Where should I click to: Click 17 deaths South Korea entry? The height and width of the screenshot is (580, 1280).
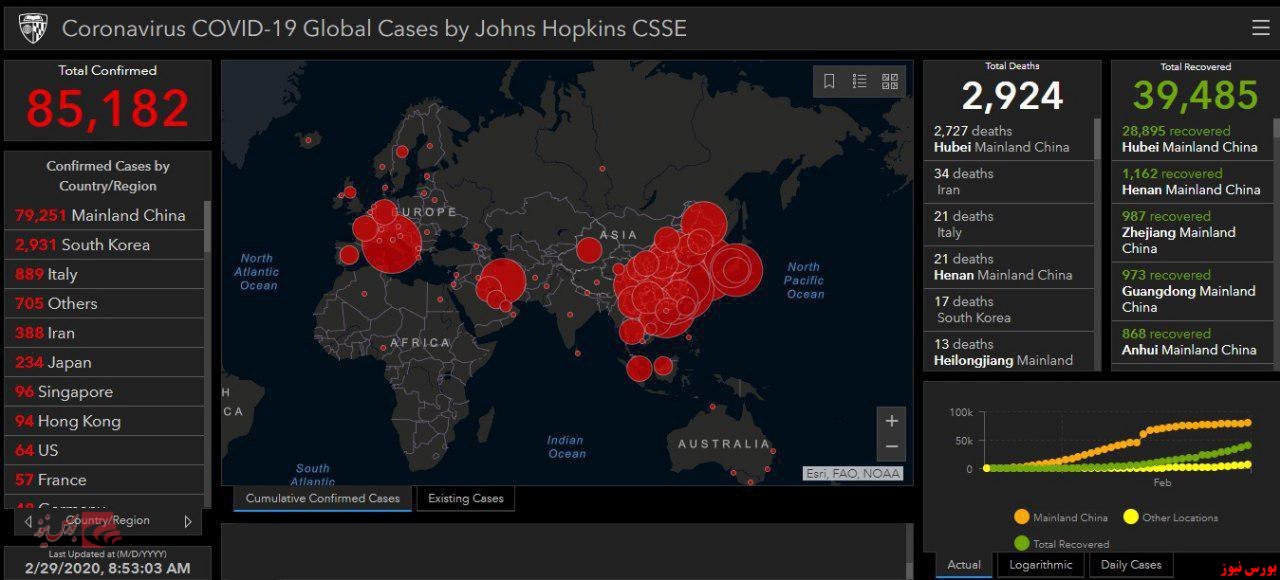pyautogui.click(x=1009, y=310)
